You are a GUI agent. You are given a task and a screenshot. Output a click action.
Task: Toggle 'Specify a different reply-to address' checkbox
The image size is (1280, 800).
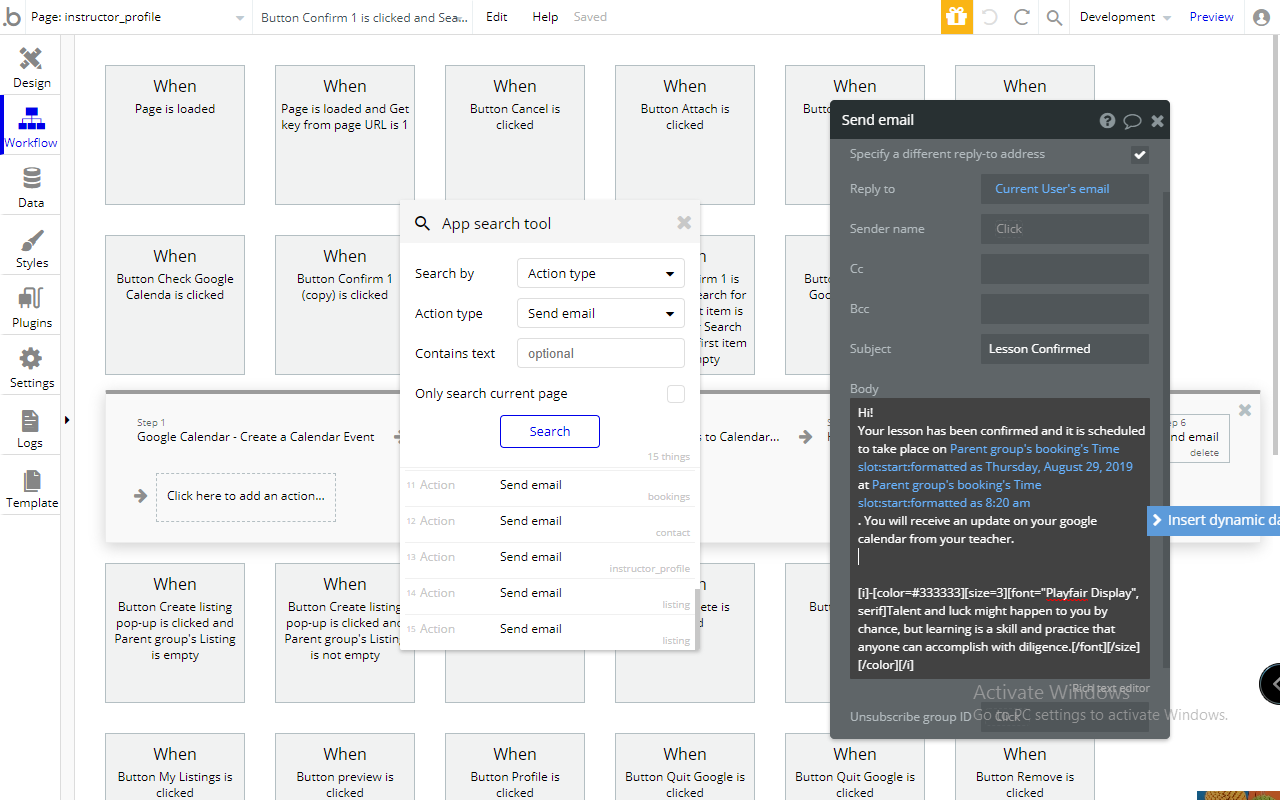pyautogui.click(x=1139, y=154)
